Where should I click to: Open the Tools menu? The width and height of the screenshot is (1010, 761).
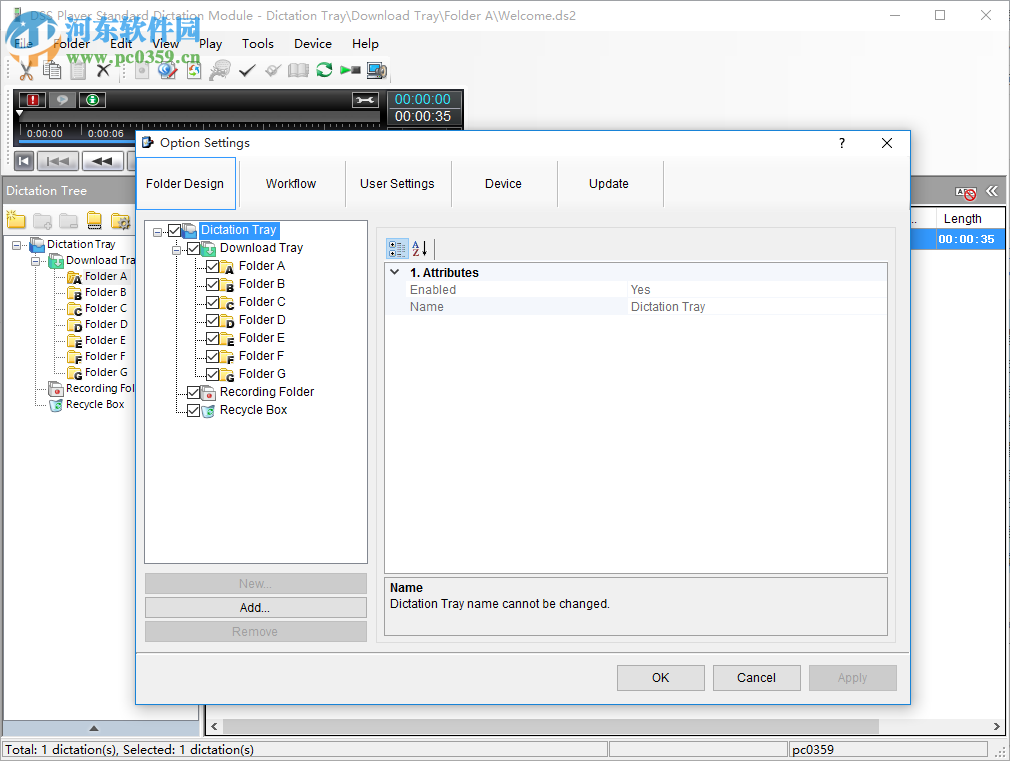[258, 44]
